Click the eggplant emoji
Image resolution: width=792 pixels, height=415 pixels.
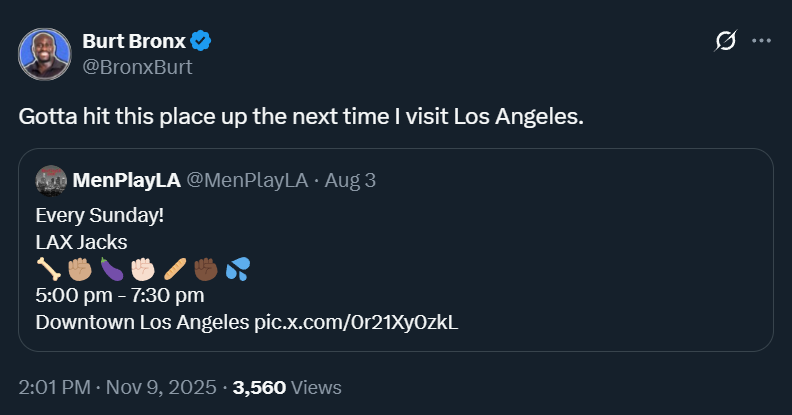(x=111, y=269)
